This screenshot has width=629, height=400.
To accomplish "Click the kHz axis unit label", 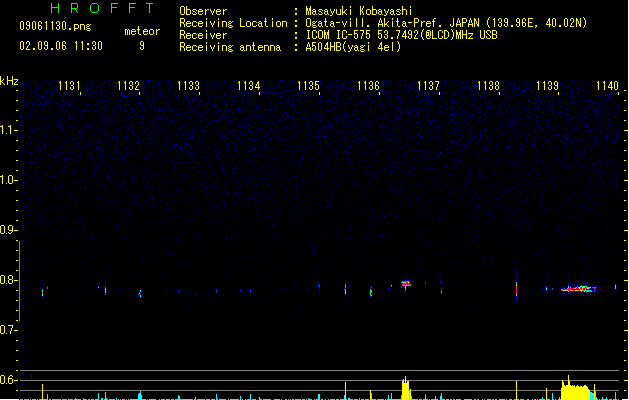I will tap(9, 81).
